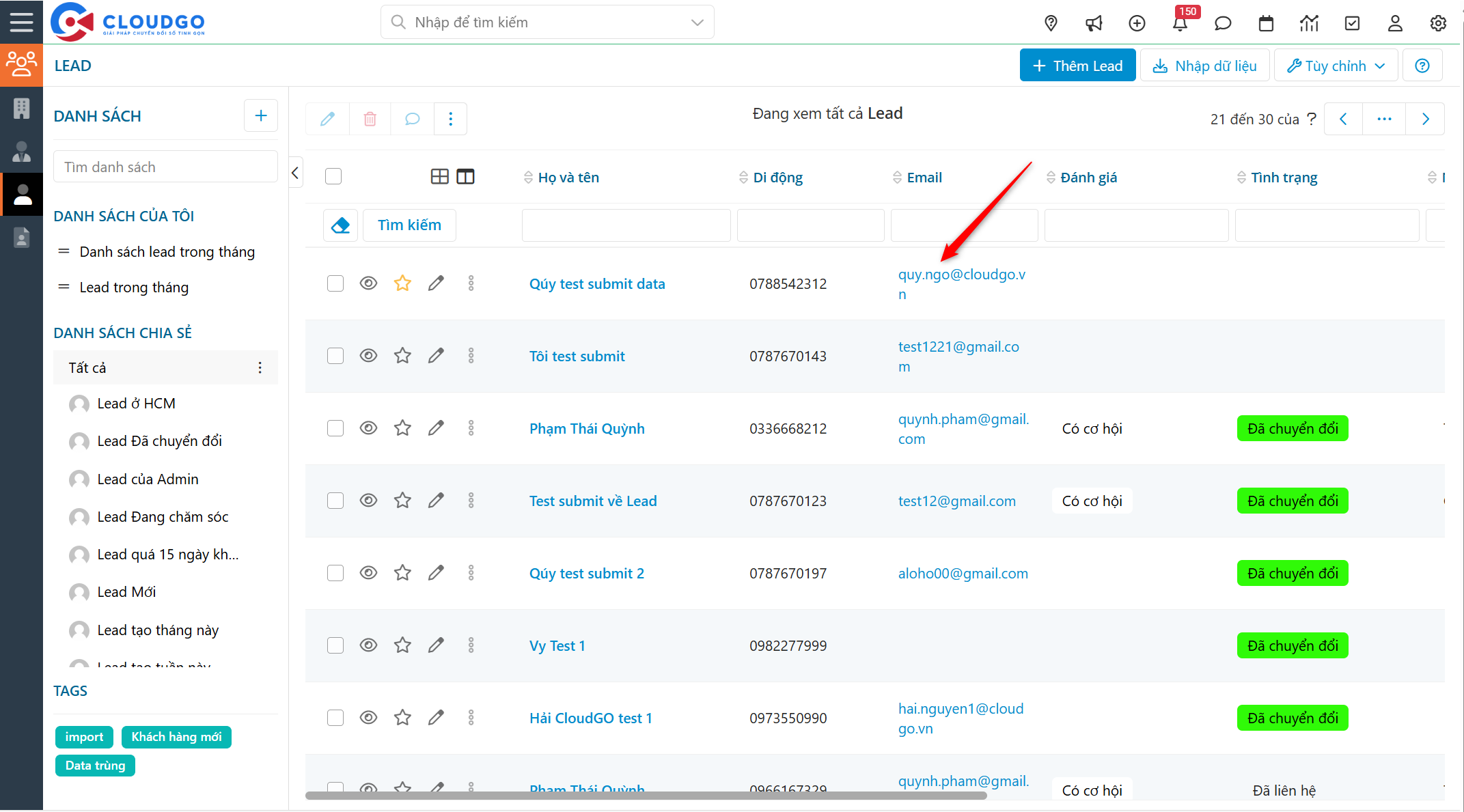Open Danh sách lead trong tháng list
This screenshot has width=1464, height=812.
click(x=167, y=252)
